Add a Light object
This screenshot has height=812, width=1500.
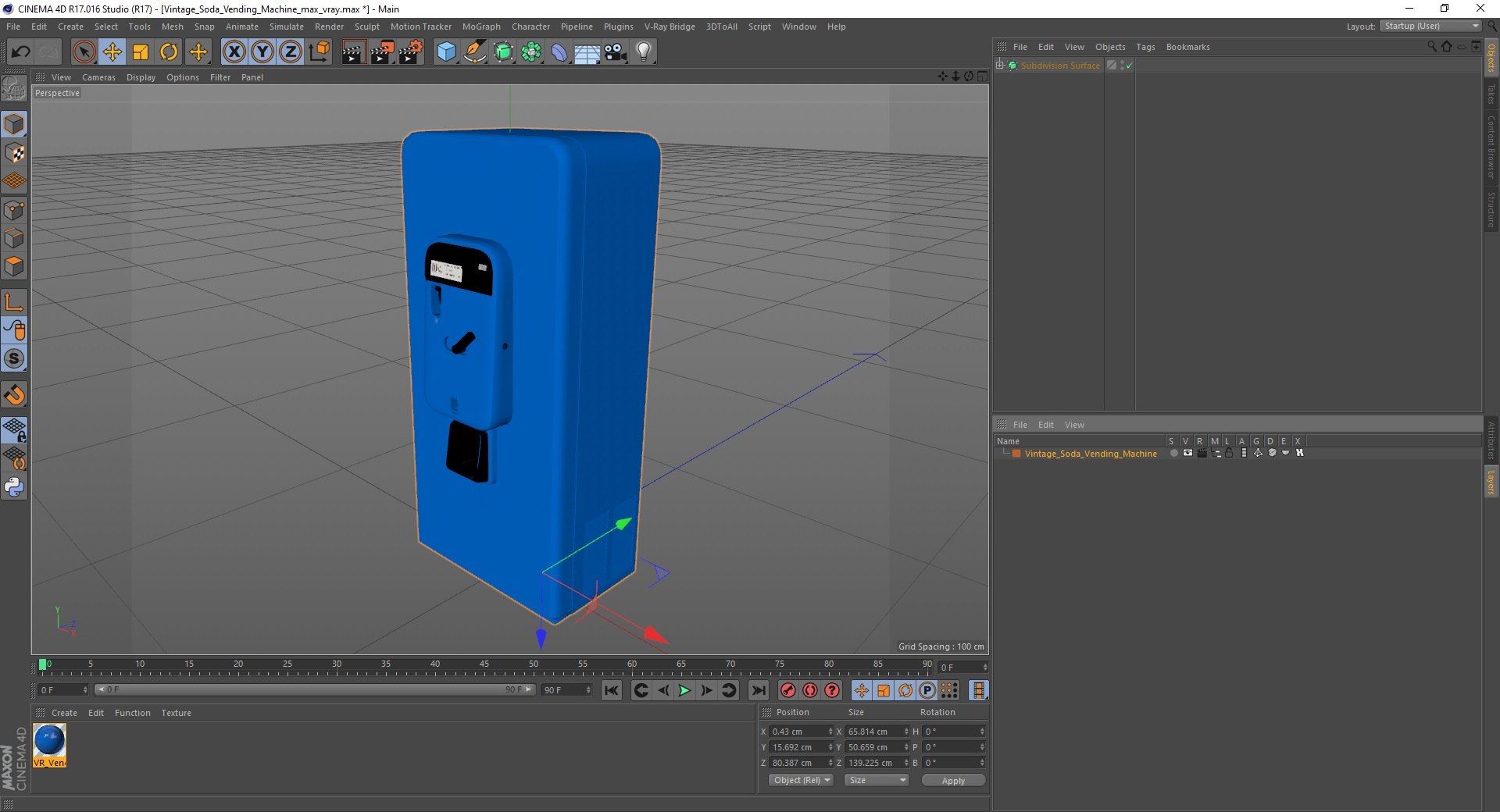click(643, 52)
